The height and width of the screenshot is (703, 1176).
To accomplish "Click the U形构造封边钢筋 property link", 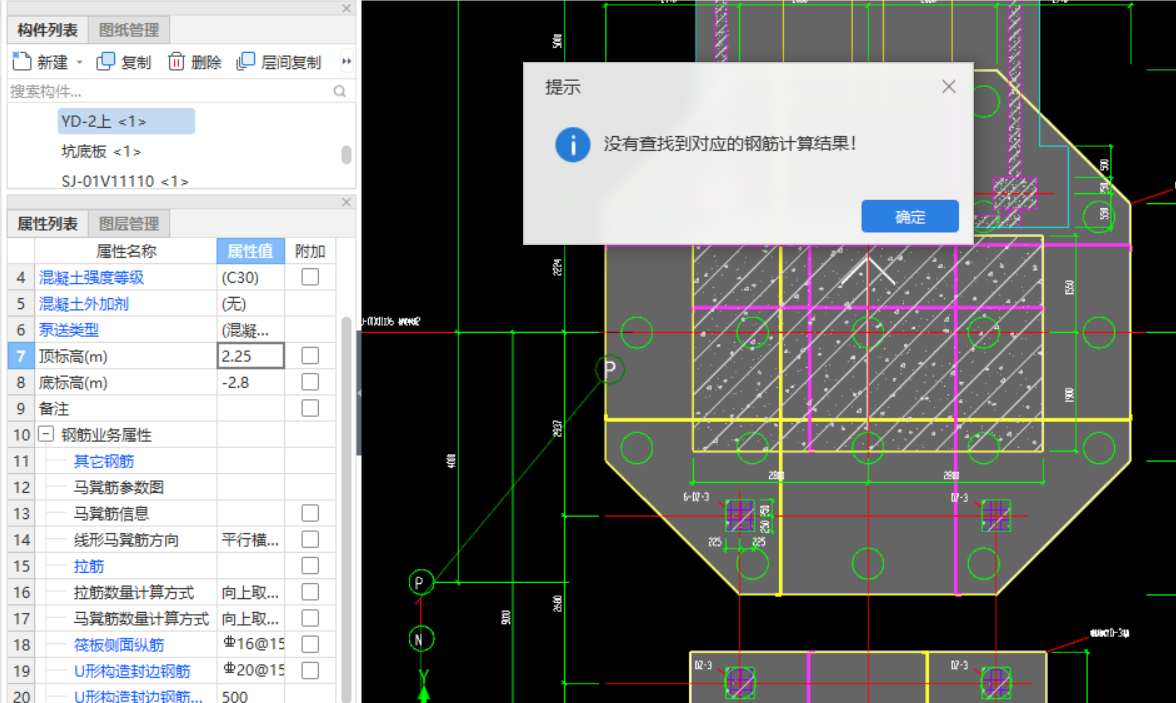I will [132, 671].
